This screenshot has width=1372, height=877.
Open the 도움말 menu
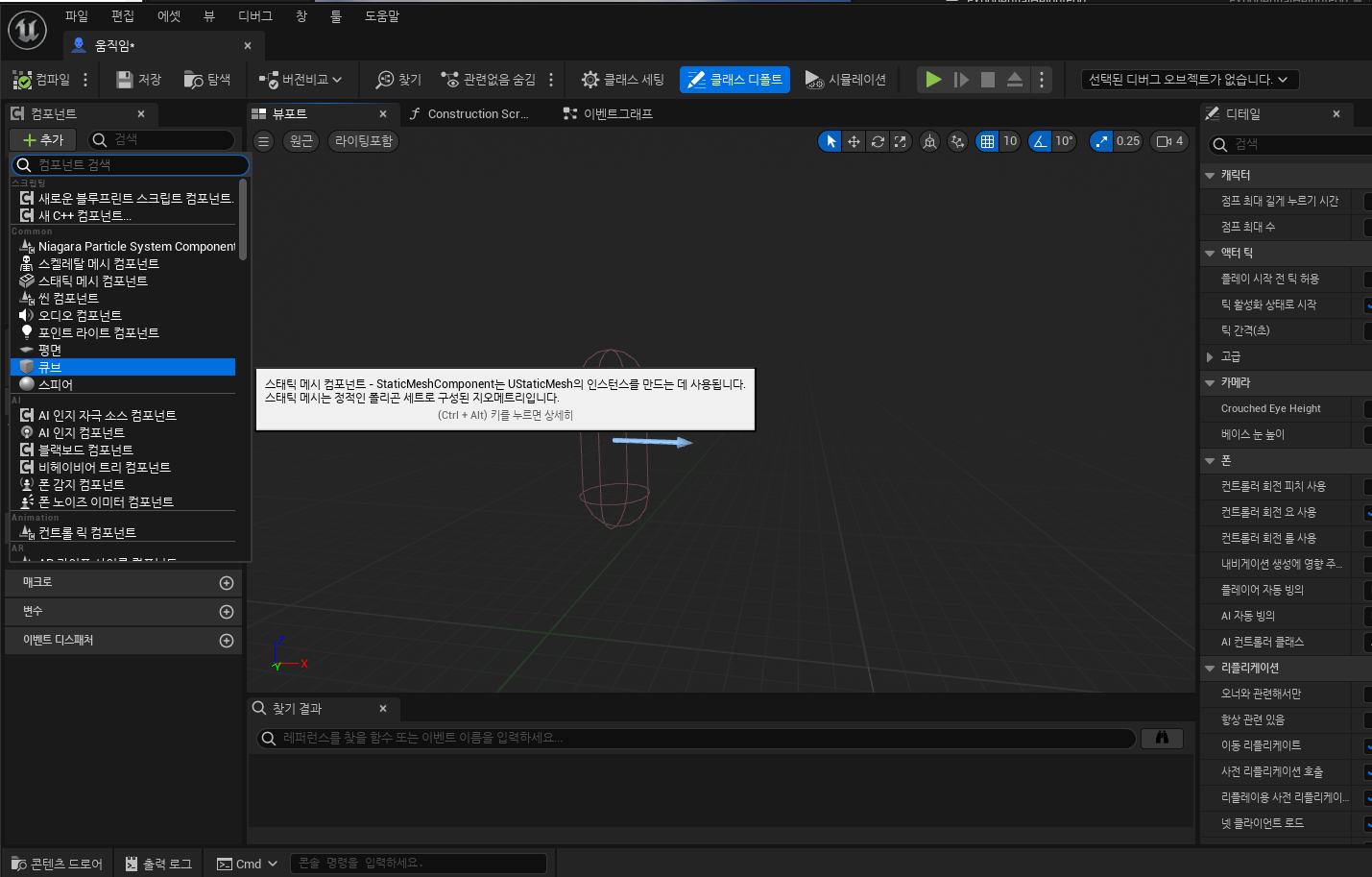pyautogui.click(x=382, y=15)
